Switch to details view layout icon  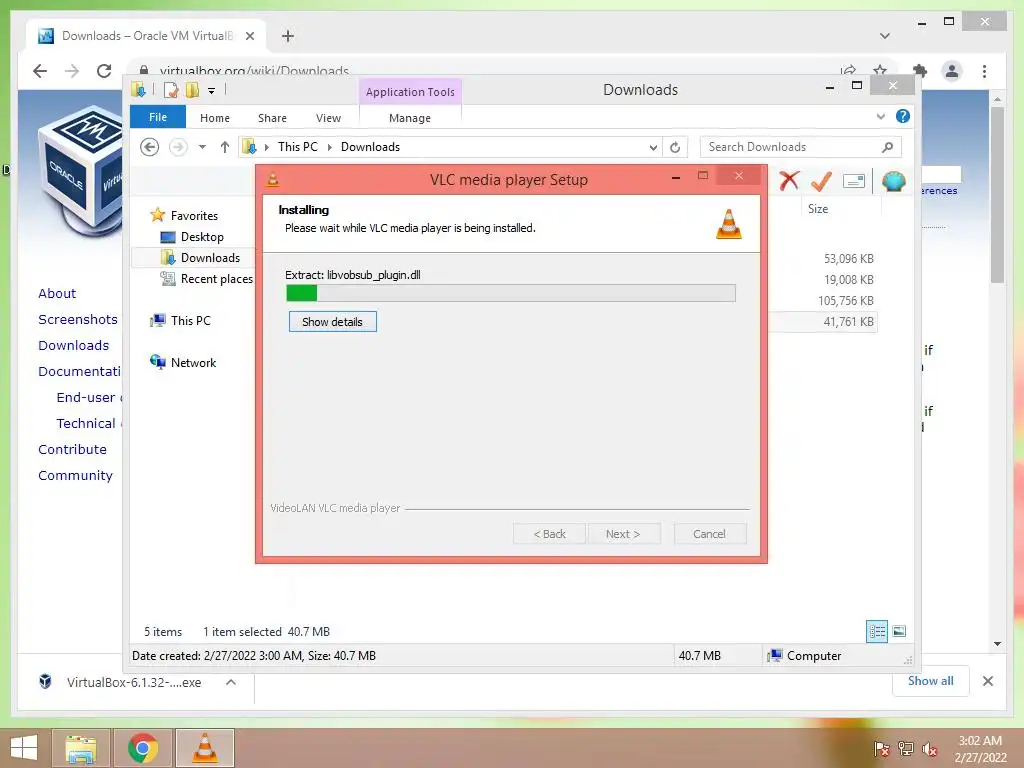tap(877, 631)
